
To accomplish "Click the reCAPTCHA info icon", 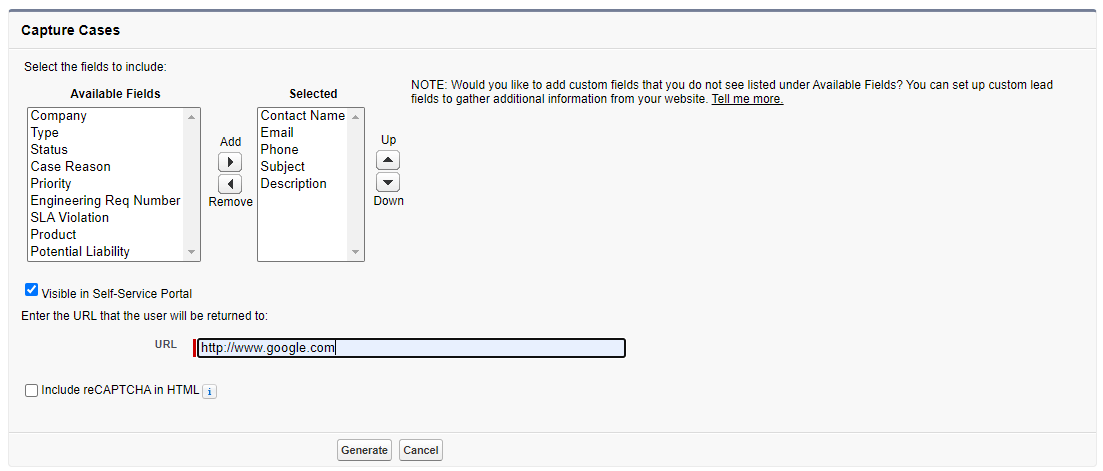I will tap(209, 391).
